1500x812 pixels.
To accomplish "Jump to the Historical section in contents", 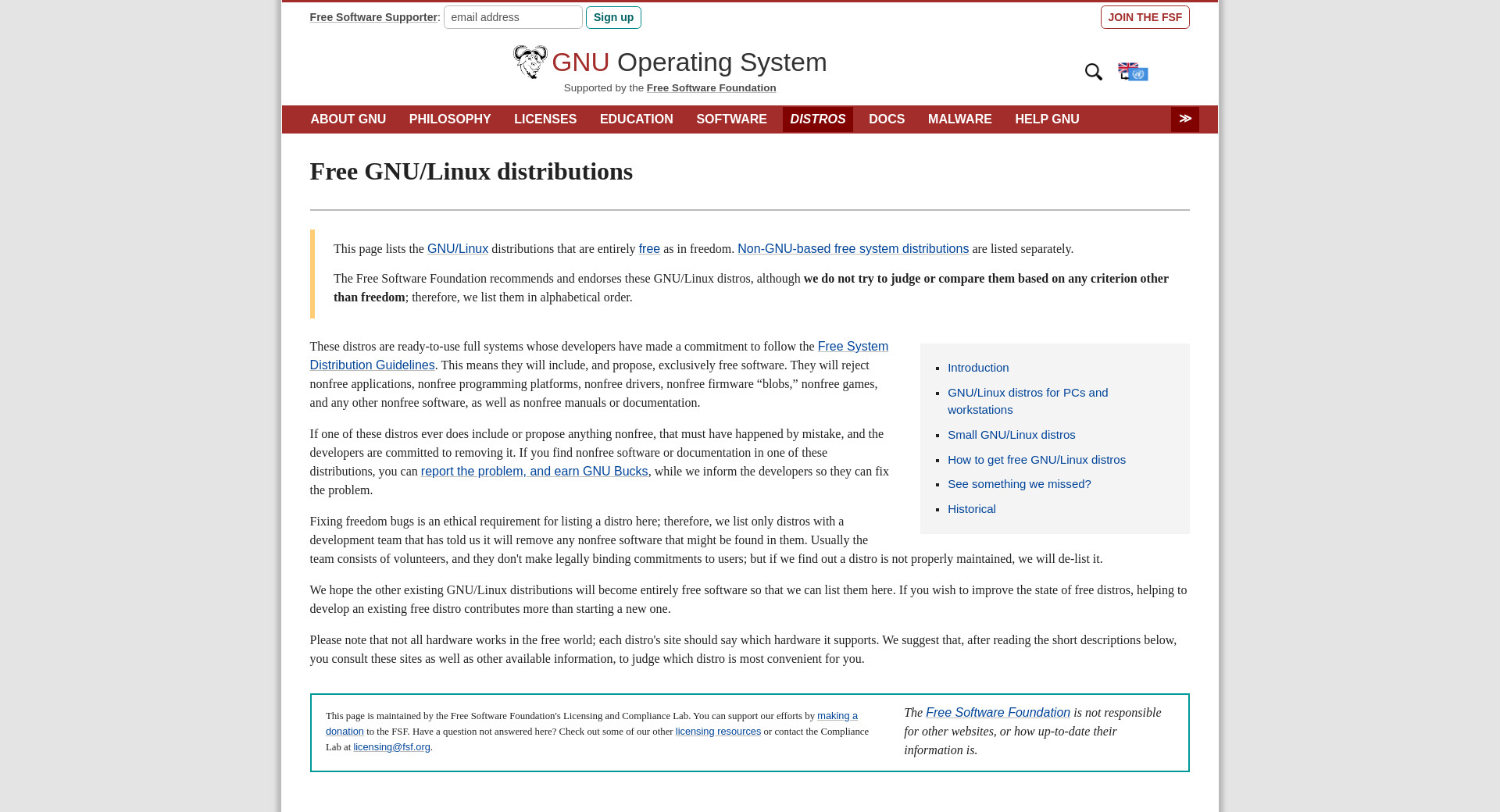I will [x=971, y=509].
